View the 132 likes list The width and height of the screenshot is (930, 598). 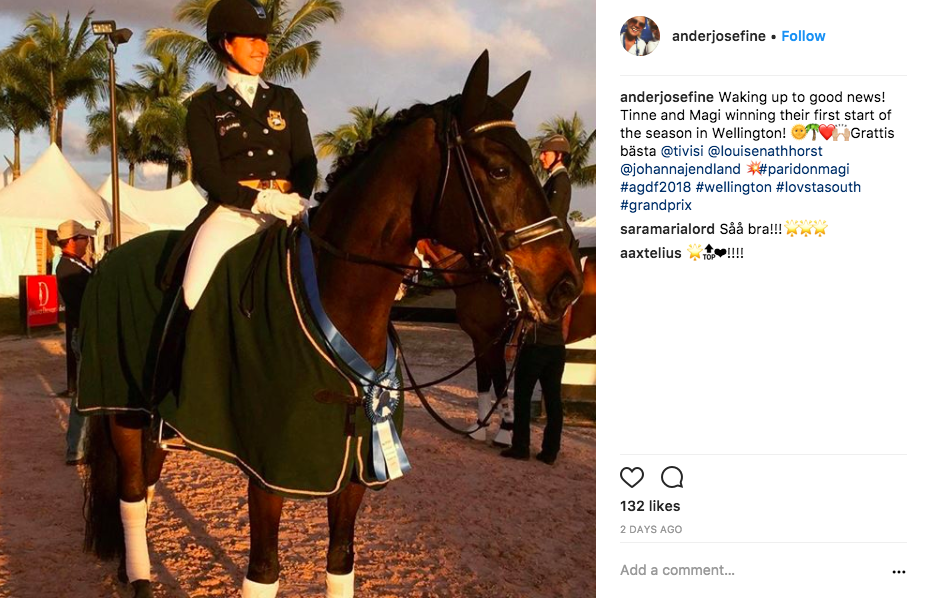pos(650,506)
